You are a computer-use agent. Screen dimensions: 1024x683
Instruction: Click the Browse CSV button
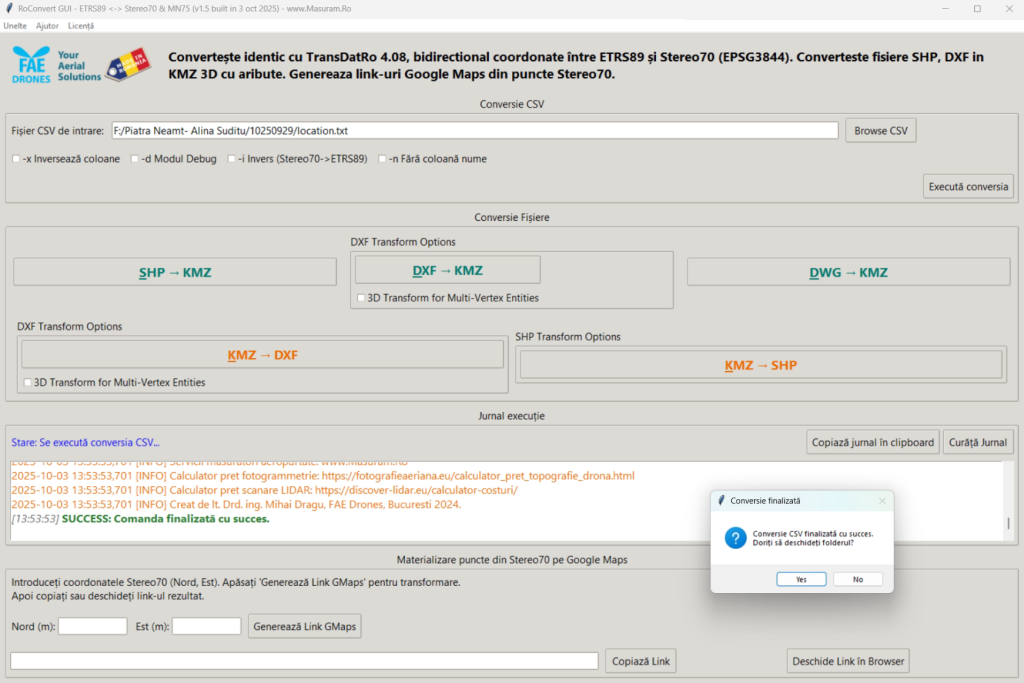[x=880, y=131]
